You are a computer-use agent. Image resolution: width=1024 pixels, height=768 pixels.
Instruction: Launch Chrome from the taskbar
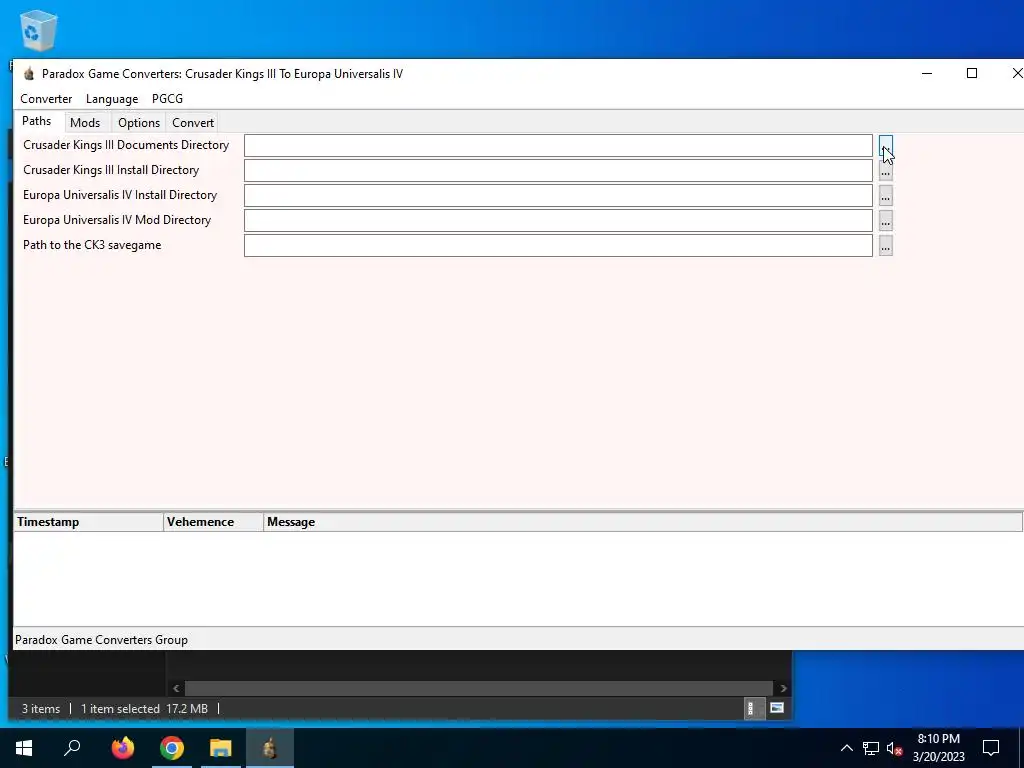172,748
